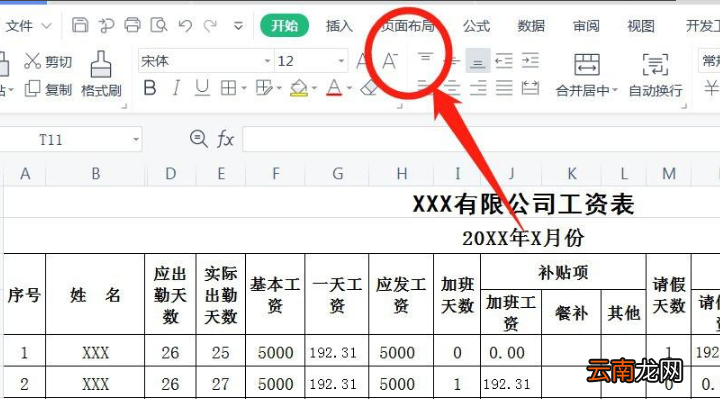Click header cell 应发工资
This screenshot has height=399, width=720.
click(401, 294)
